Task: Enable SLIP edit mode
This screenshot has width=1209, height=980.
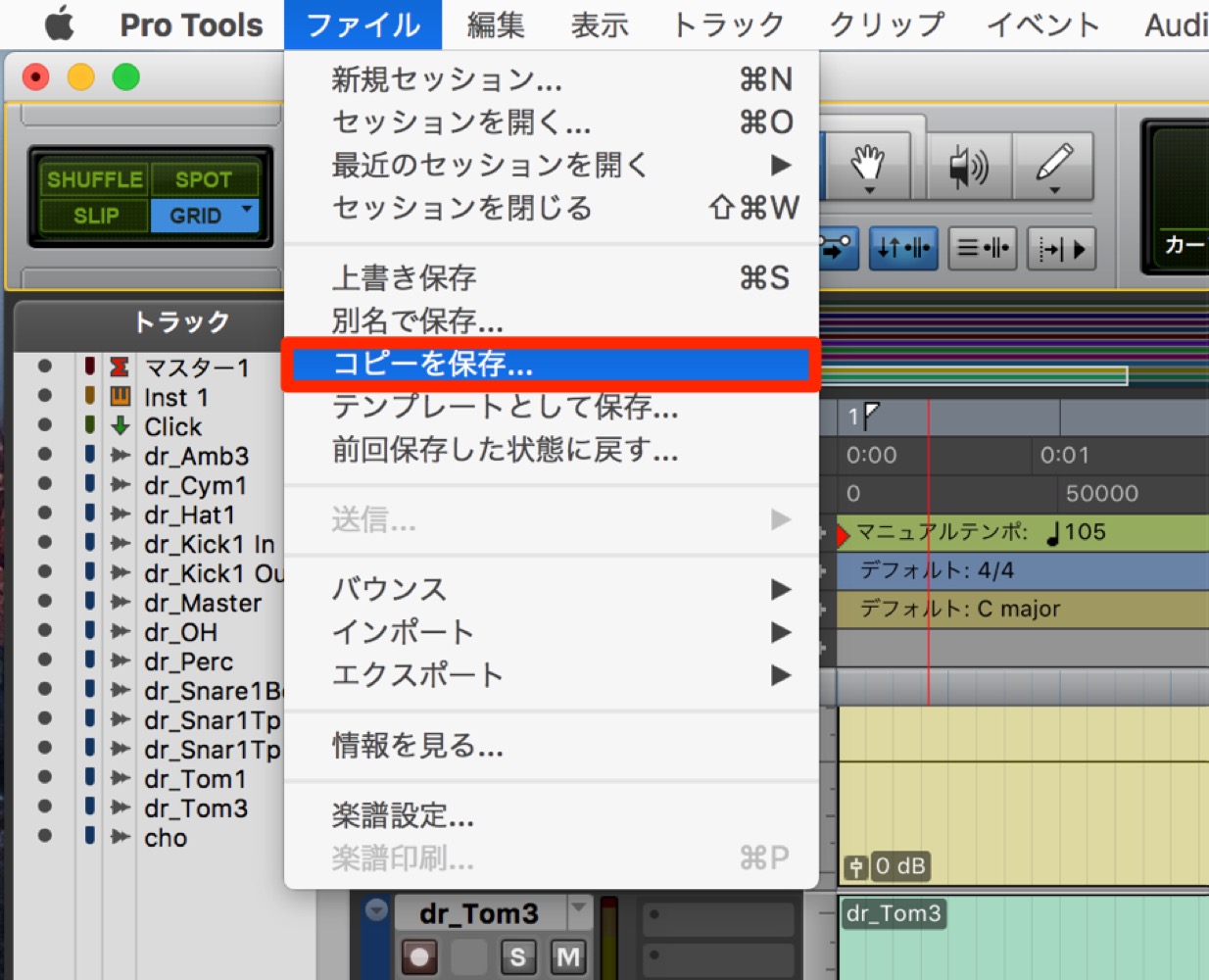Action: coord(94,216)
